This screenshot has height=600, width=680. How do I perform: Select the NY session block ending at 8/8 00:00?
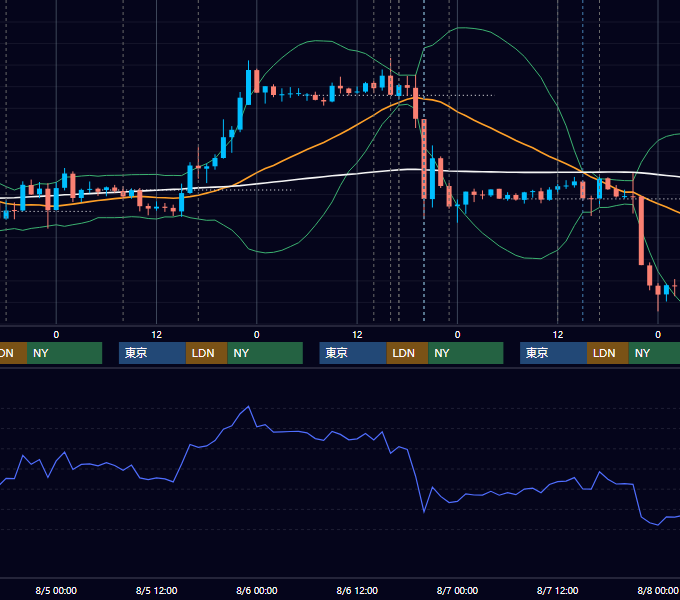coord(654,353)
